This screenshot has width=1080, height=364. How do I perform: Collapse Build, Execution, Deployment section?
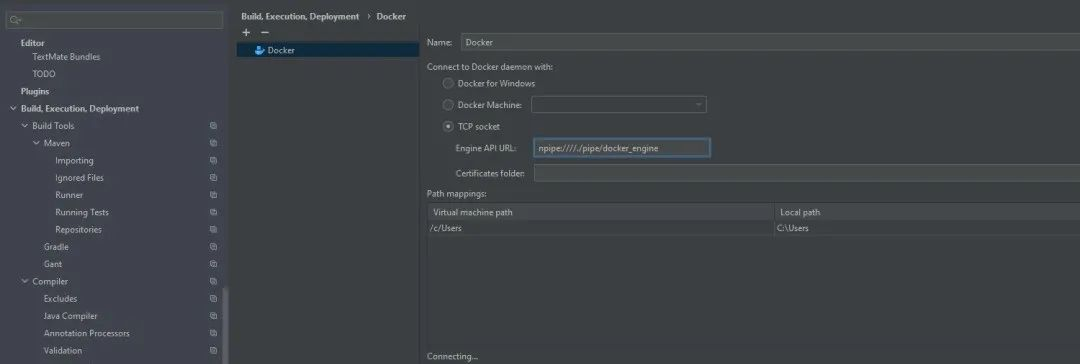(13, 108)
